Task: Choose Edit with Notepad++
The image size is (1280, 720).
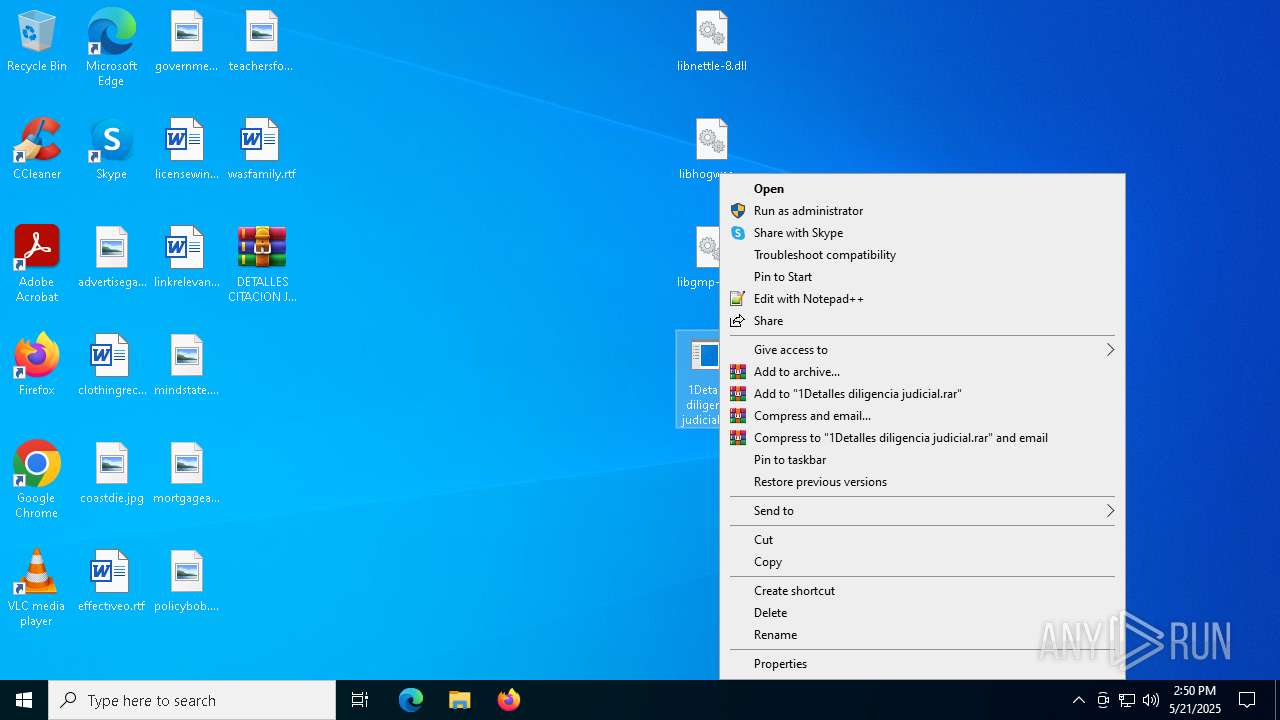Action: pyautogui.click(x=922, y=299)
